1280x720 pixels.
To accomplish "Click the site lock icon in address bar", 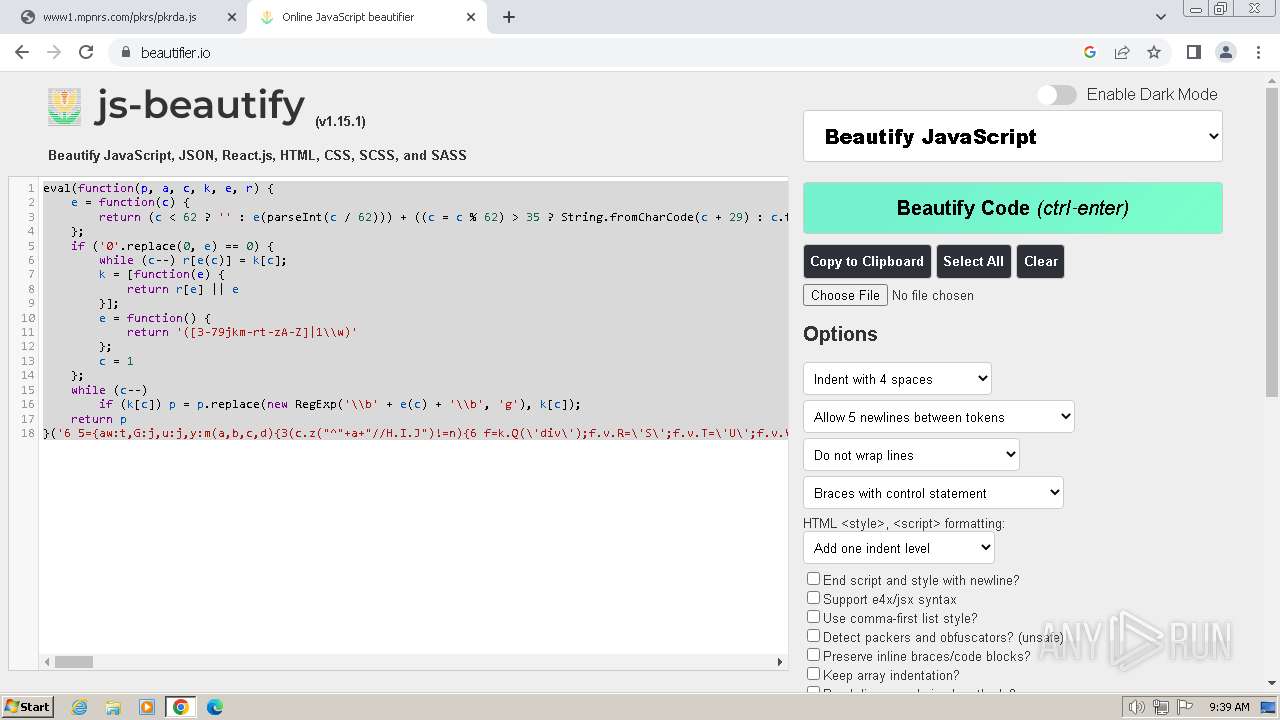I will click(x=126, y=53).
